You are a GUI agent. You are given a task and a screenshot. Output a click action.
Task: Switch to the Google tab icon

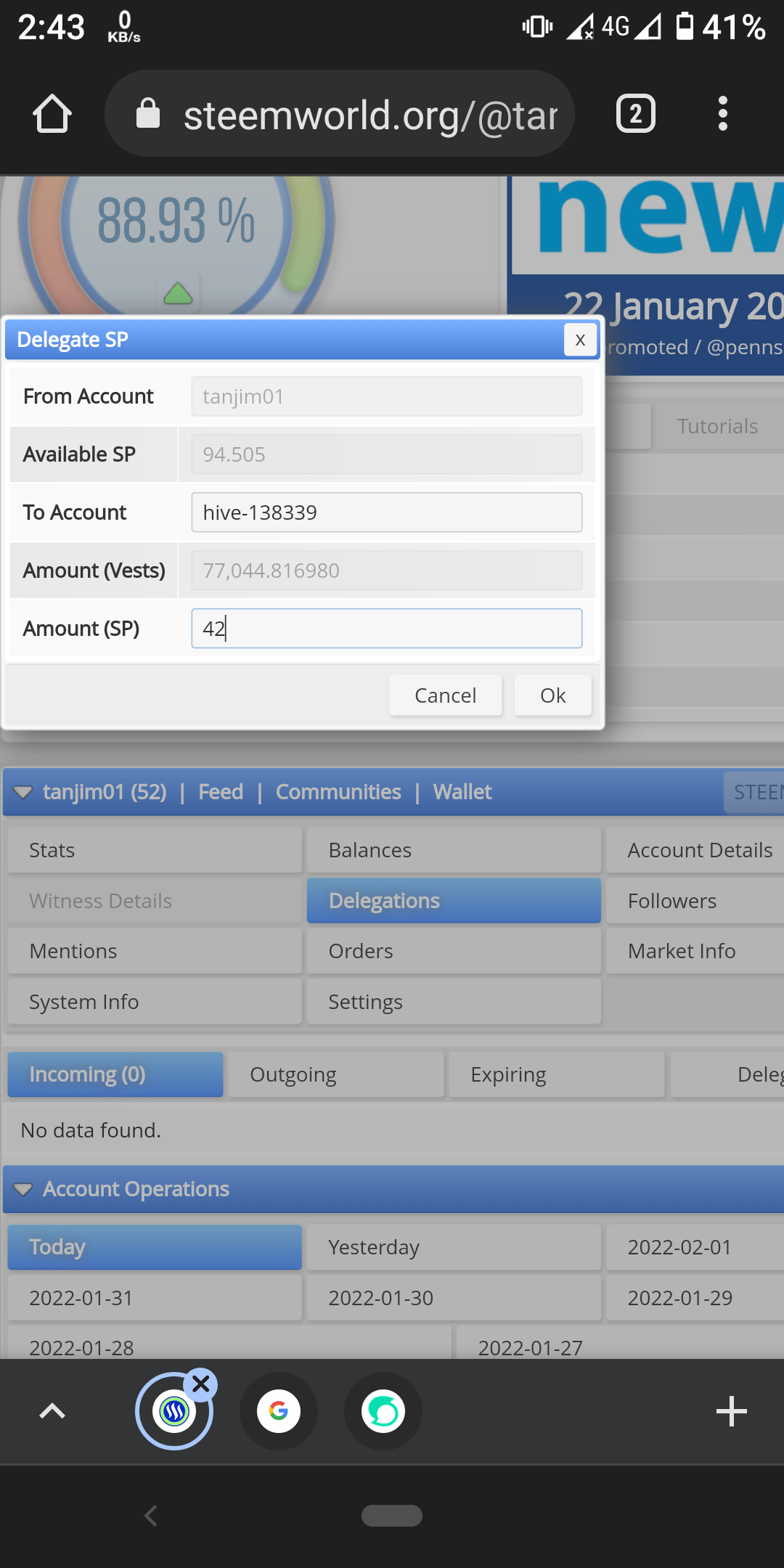[x=279, y=1411]
